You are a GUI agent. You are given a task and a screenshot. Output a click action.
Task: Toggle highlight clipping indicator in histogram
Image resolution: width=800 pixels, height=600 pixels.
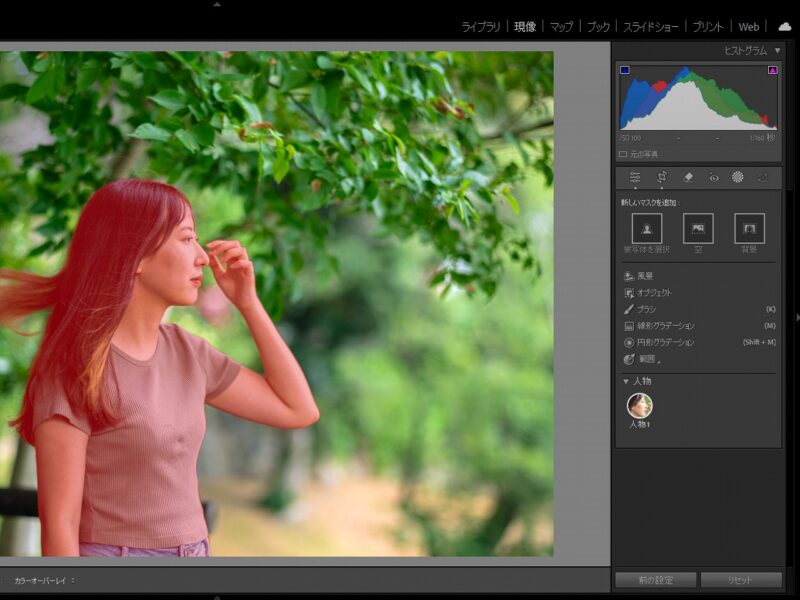[x=772, y=71]
